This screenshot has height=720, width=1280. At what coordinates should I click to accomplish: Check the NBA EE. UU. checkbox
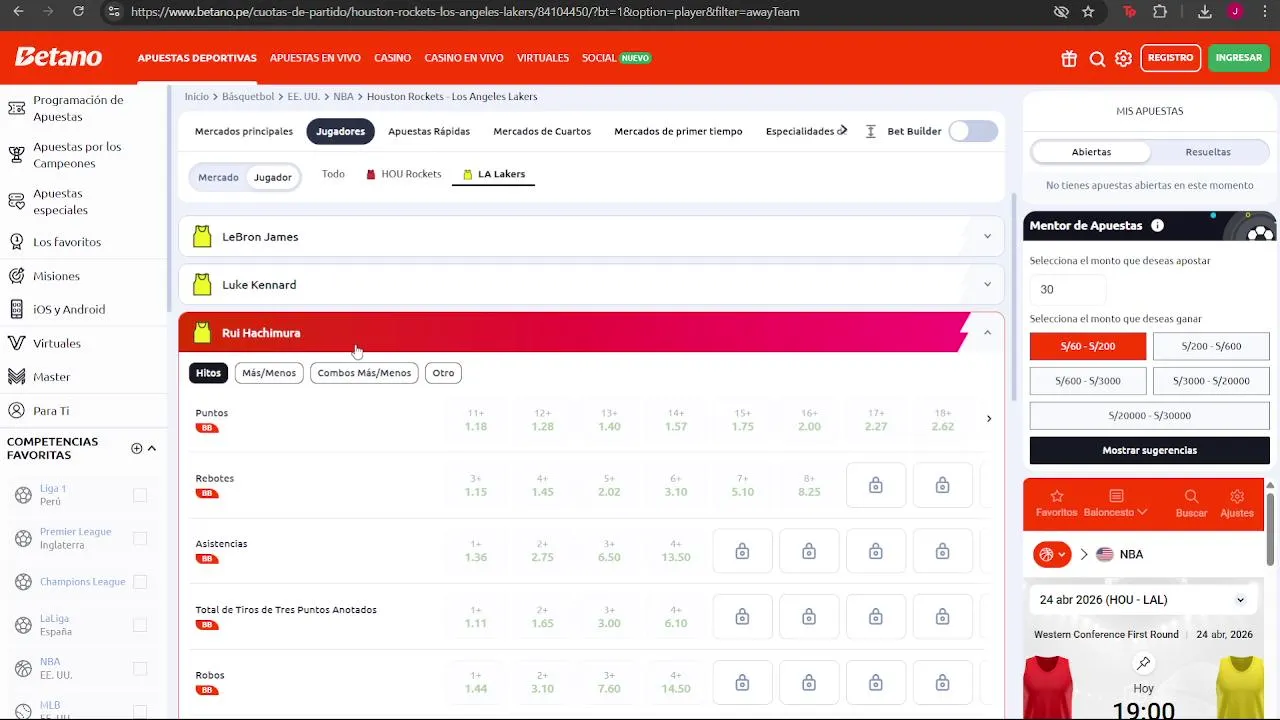[140, 668]
